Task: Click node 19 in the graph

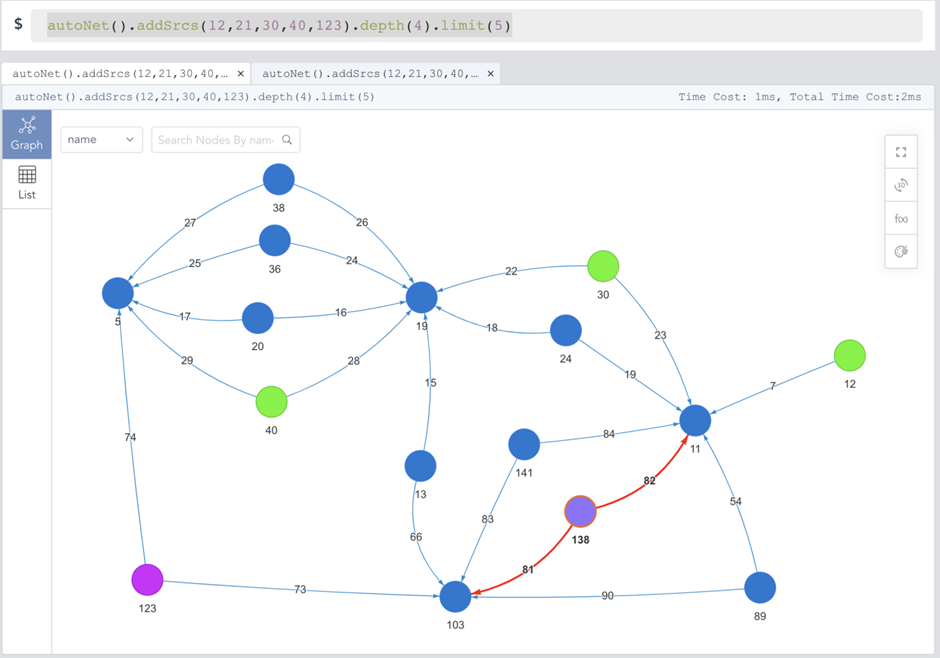Action: click(421, 297)
